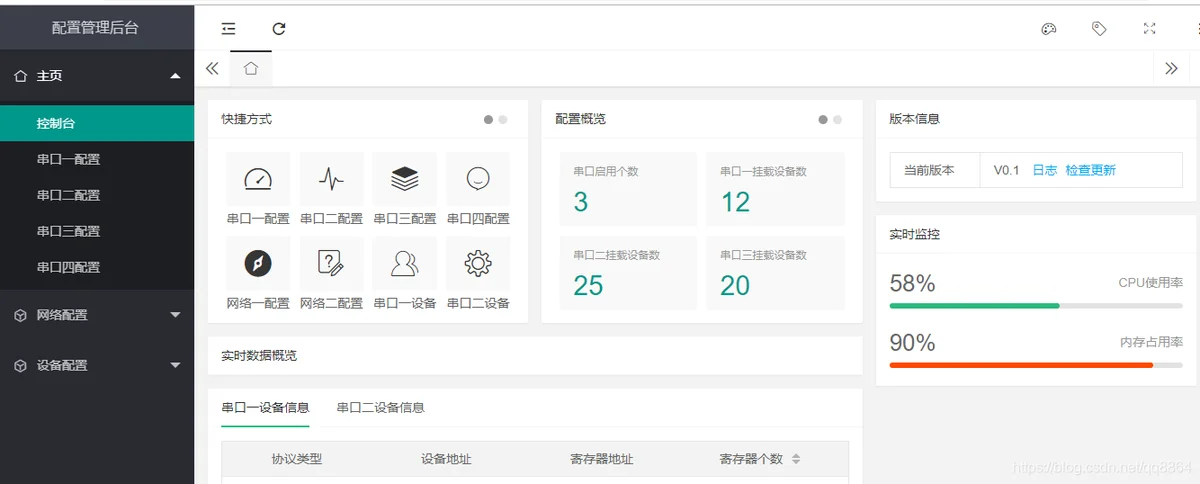The width and height of the screenshot is (1200, 484).
Task: Click the refresh icon in top bar
Action: [x=279, y=29]
